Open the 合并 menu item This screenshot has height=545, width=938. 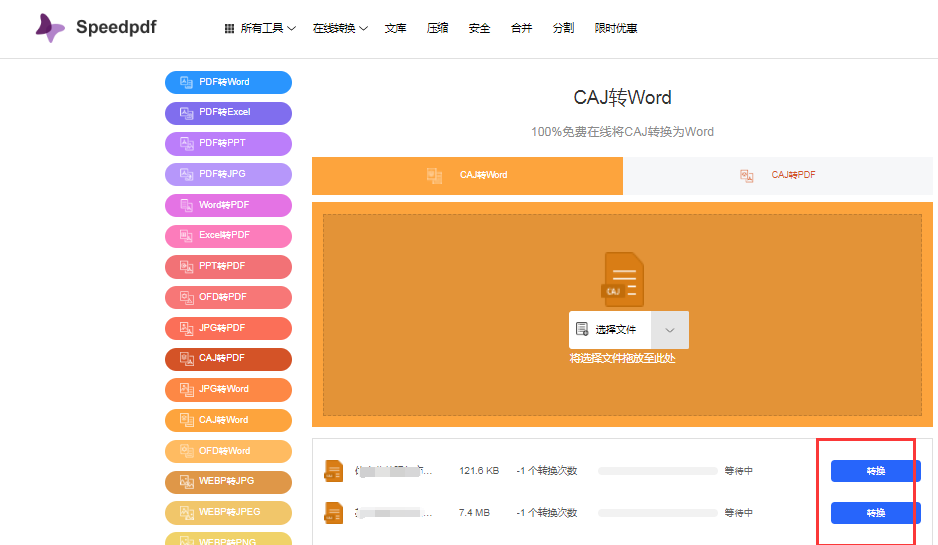tap(521, 28)
